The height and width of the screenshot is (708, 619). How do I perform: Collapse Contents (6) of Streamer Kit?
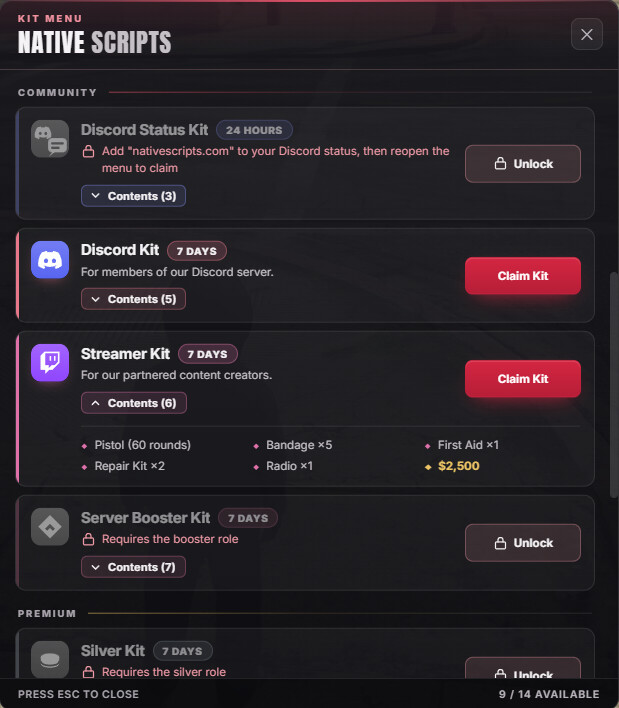tap(134, 403)
